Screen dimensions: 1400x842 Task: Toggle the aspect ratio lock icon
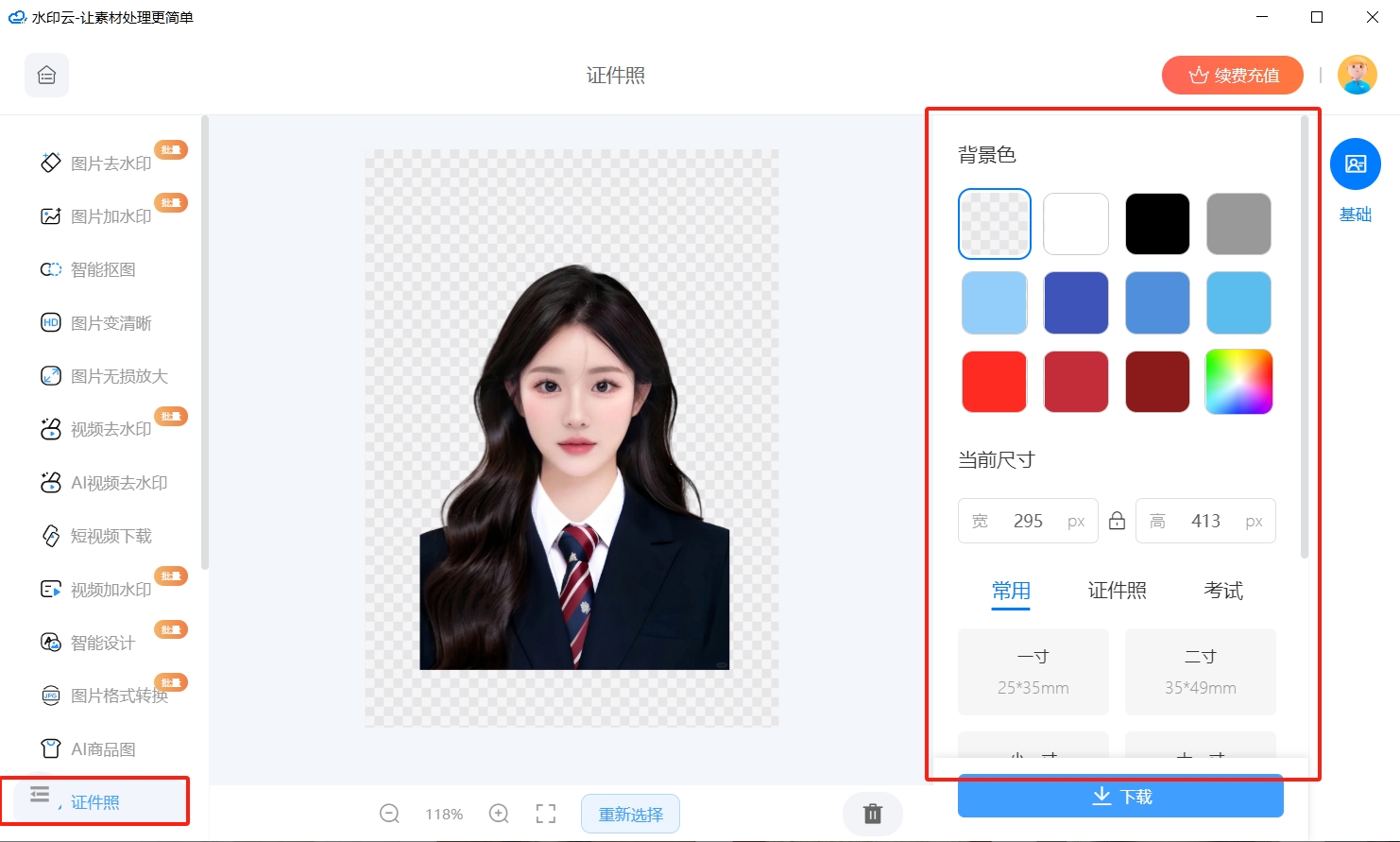1117,521
